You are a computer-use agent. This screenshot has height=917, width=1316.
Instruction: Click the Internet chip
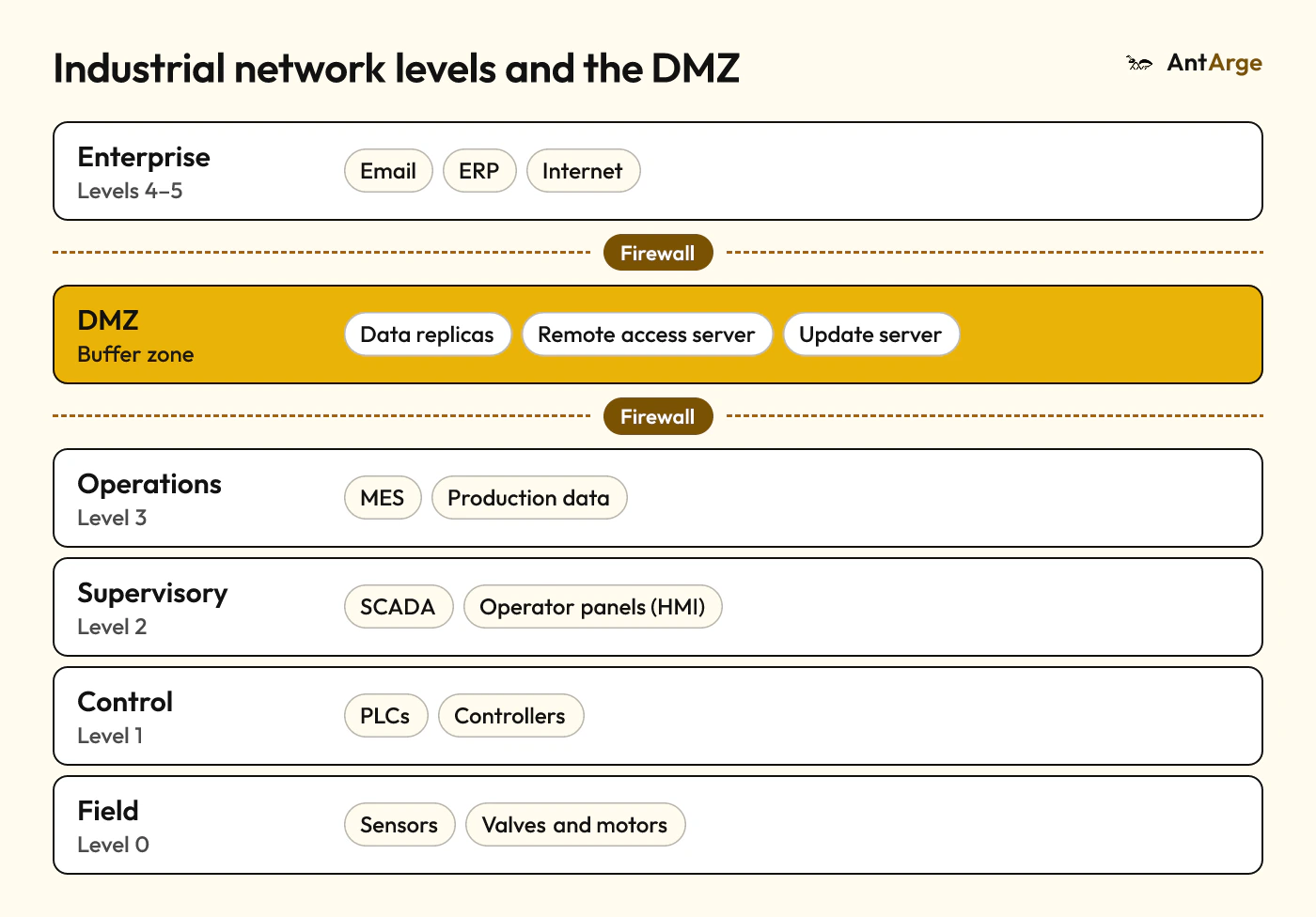click(583, 171)
